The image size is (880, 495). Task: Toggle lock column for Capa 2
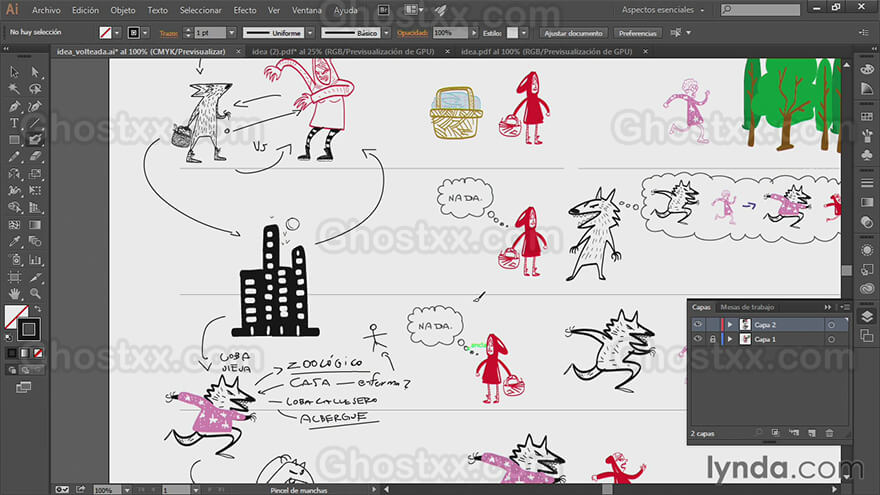tap(712, 324)
